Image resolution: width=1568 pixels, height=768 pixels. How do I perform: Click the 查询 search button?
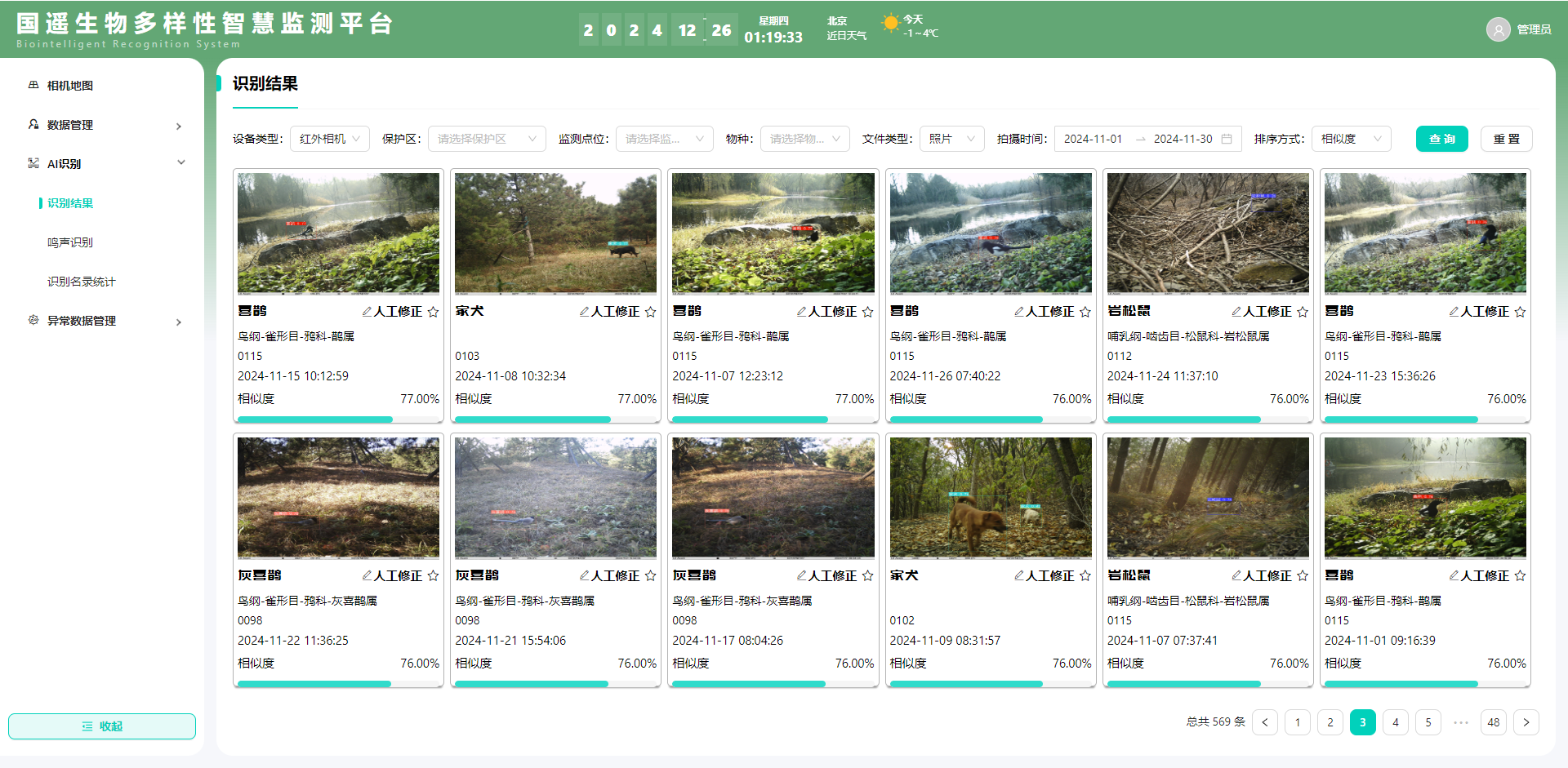pyautogui.click(x=1441, y=139)
